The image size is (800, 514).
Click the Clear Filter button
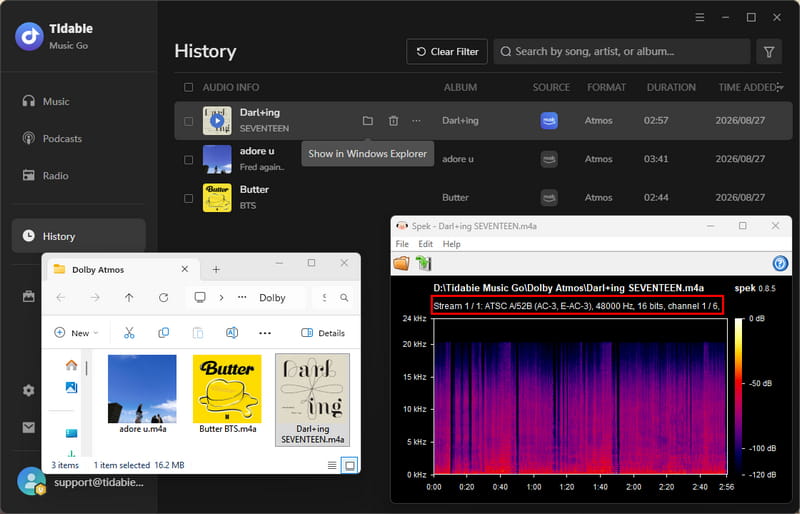point(447,52)
